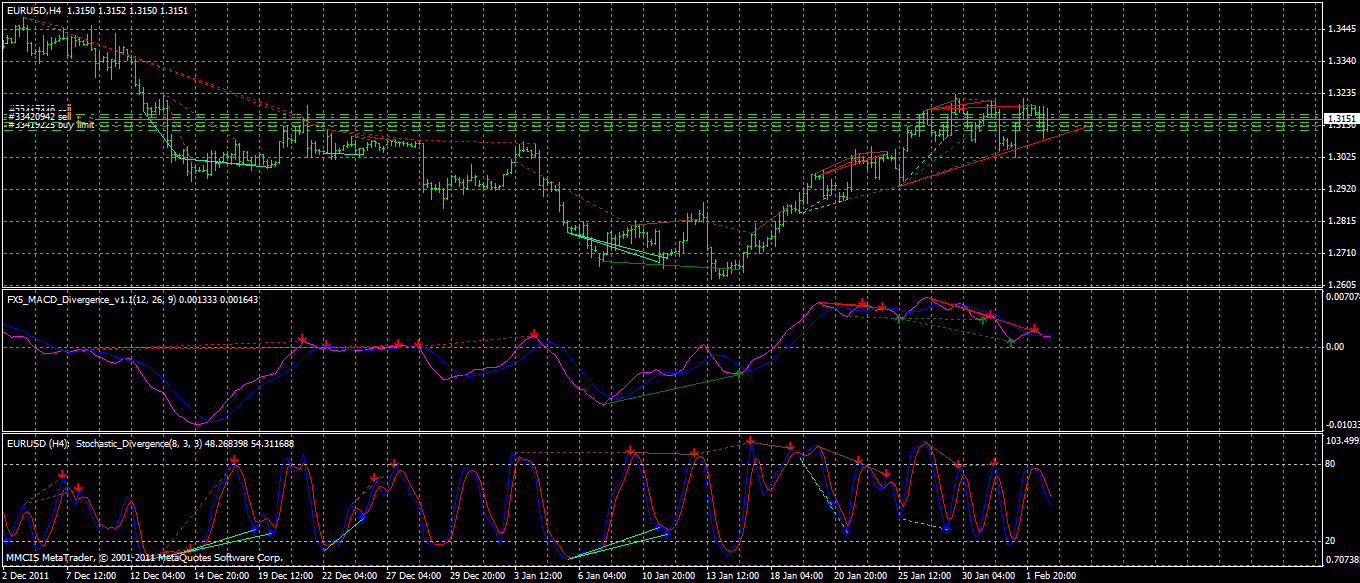This screenshot has width=1360, height=583.
Task: Click the 27 Dec 04:00 time label
Action: pyautogui.click(x=414, y=576)
